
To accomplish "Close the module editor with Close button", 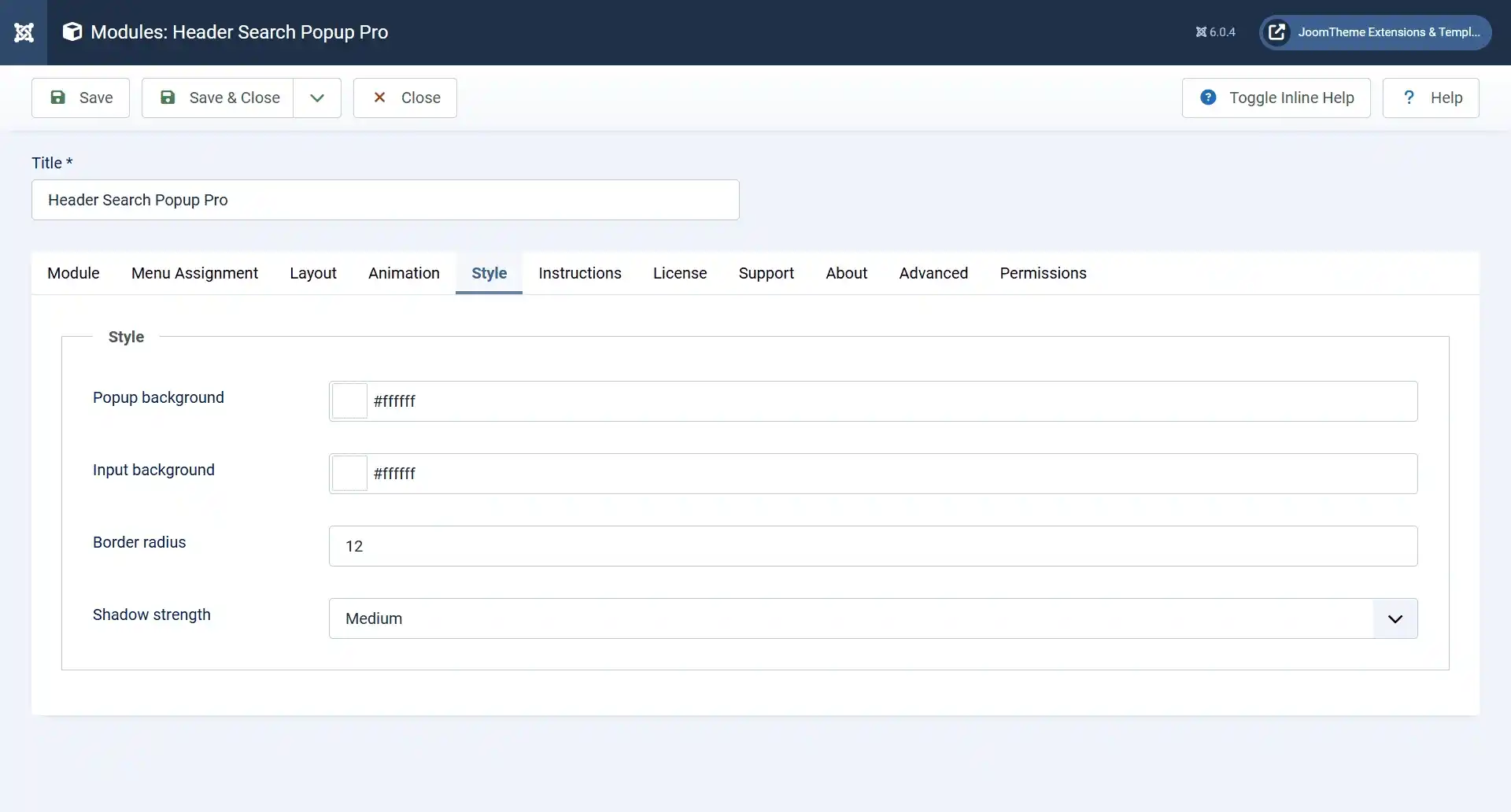I will pyautogui.click(x=405, y=98).
